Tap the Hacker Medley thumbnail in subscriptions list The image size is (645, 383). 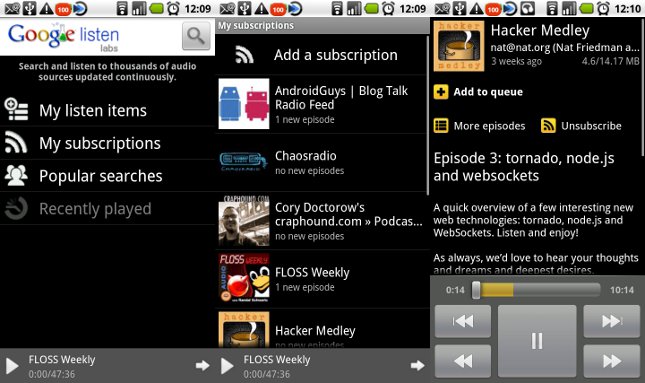coord(244,330)
